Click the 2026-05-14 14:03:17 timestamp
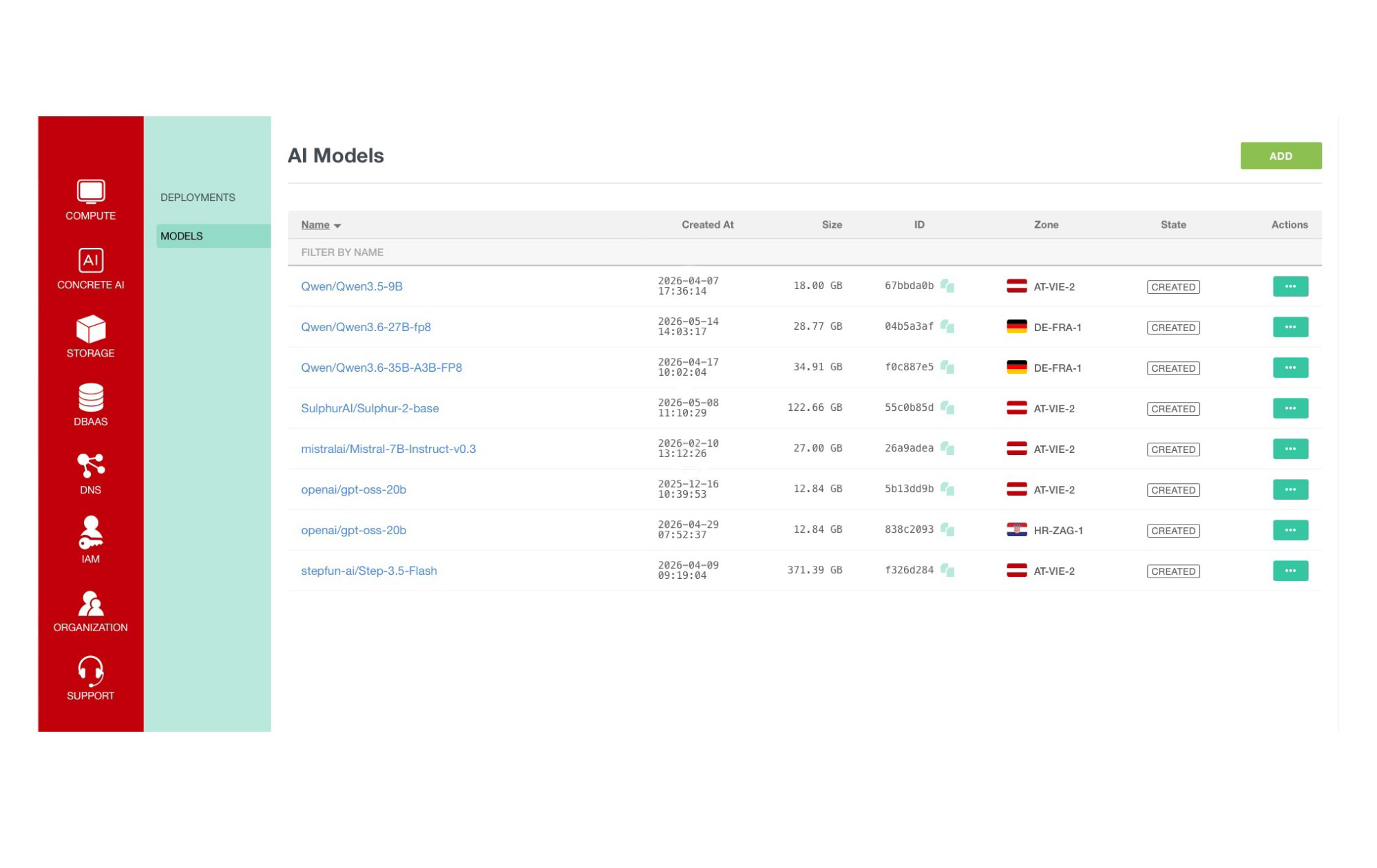 [x=688, y=326]
